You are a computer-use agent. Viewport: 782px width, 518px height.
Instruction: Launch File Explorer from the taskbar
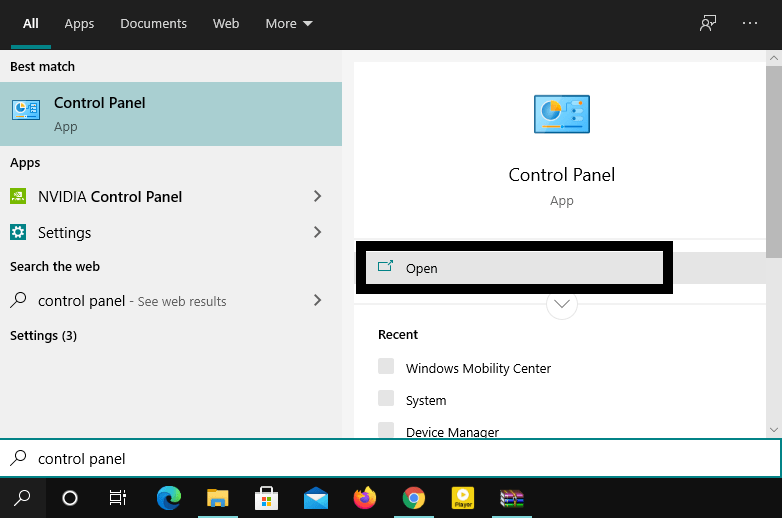(217, 497)
